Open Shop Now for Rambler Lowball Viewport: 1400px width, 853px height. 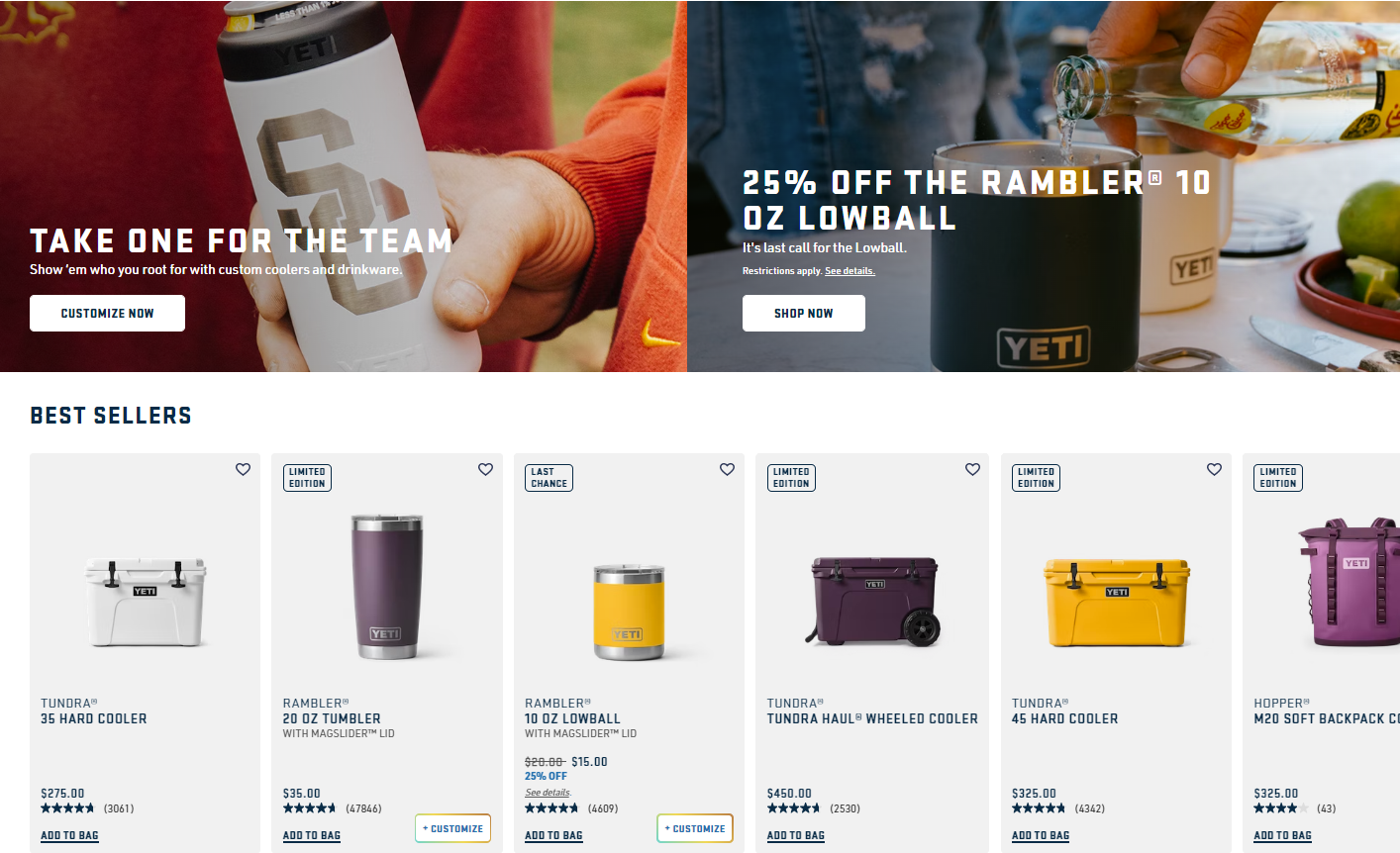(x=804, y=313)
